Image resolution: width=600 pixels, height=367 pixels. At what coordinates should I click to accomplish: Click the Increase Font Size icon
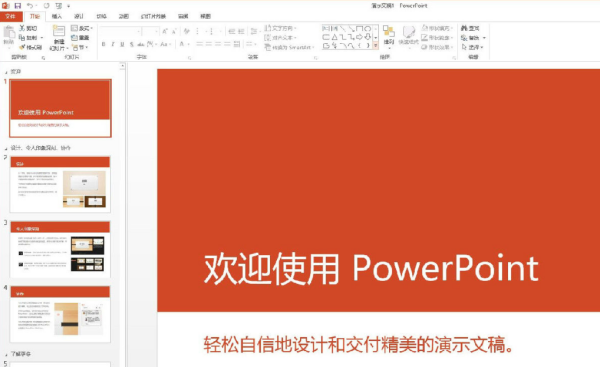165,31
